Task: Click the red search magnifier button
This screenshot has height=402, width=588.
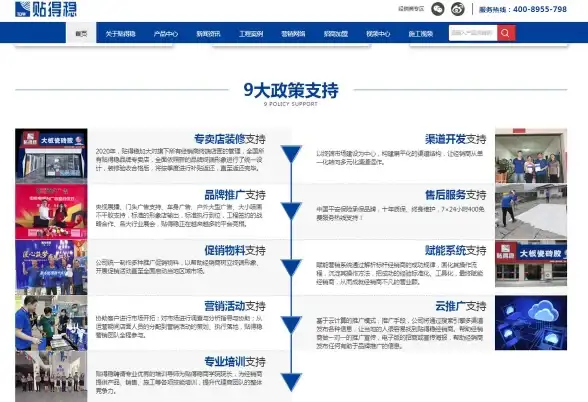Action: [506, 33]
